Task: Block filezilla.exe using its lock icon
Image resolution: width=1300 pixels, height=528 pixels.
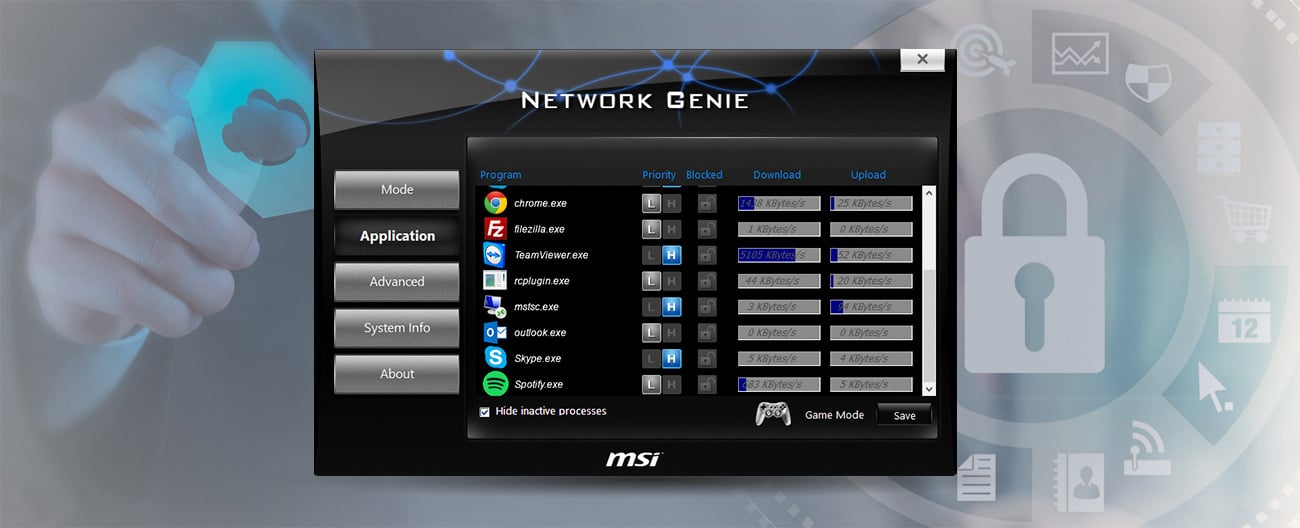Action: [707, 229]
